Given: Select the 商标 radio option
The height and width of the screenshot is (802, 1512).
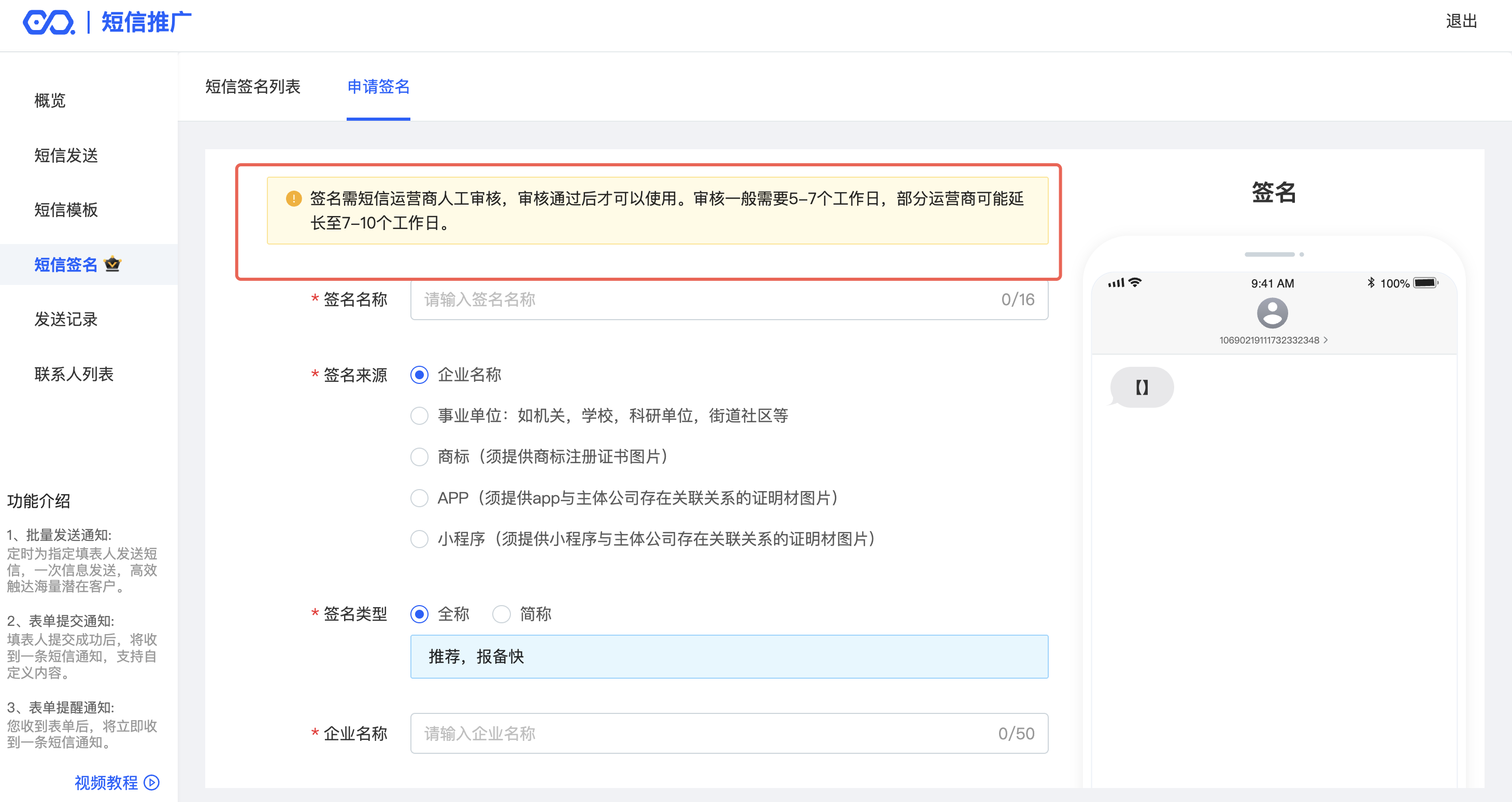Looking at the screenshot, I should pyautogui.click(x=419, y=456).
